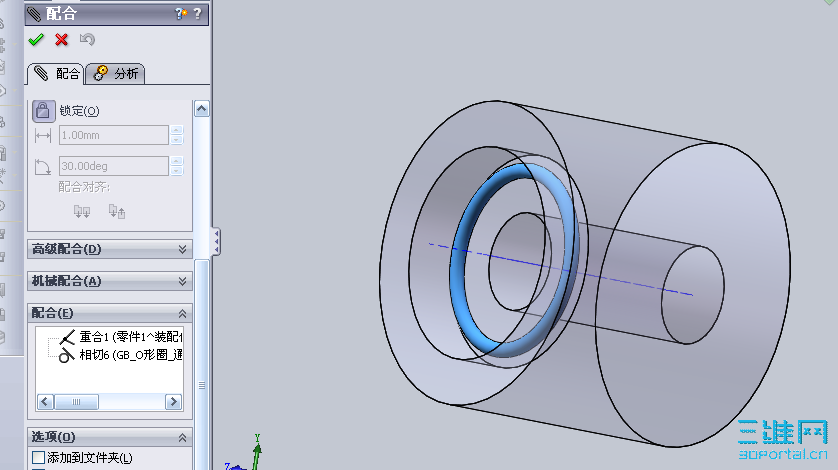This screenshot has width=838, height=470.
Task: Click the left arrow of mates list scrollbar
Action: tap(45, 402)
